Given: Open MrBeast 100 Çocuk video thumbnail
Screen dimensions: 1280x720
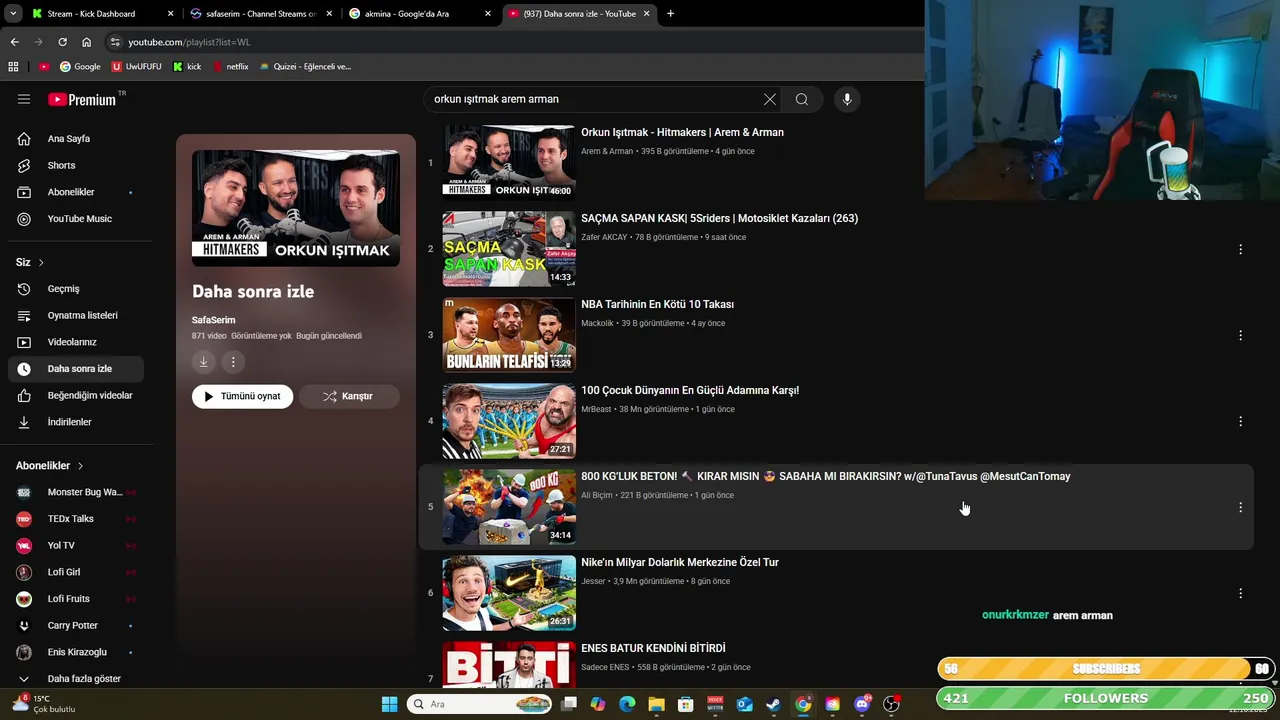Looking at the screenshot, I should (509, 420).
